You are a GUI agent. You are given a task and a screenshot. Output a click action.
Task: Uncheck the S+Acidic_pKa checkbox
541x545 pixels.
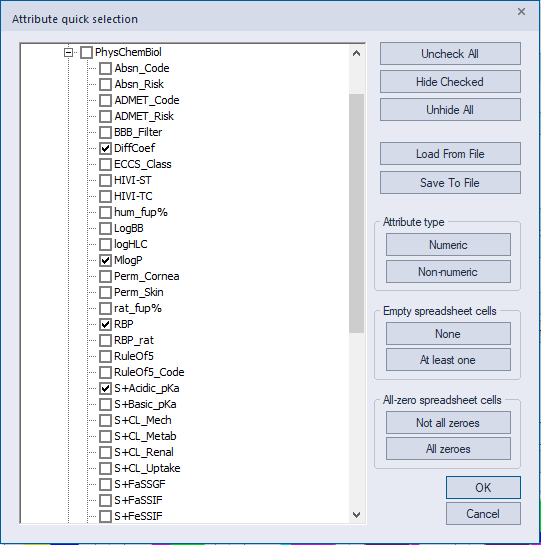click(105, 388)
